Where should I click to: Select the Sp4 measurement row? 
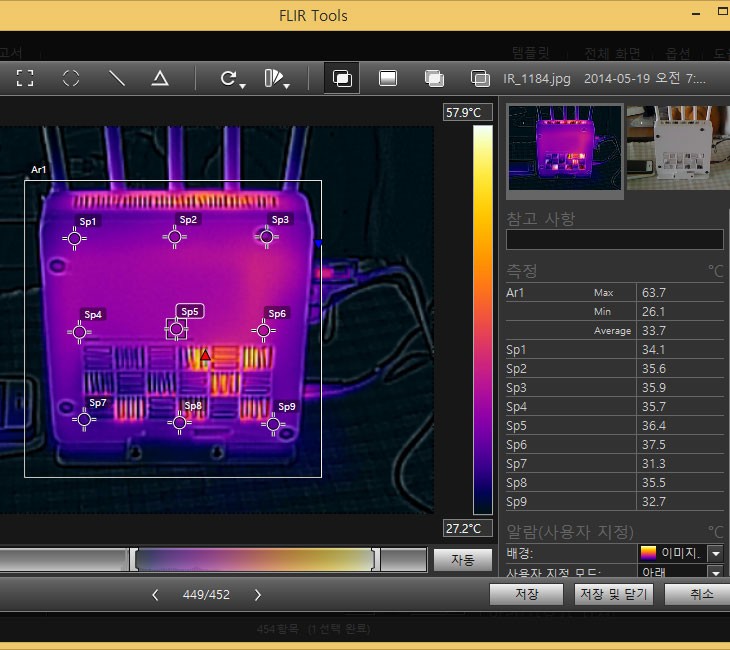[x=615, y=406]
